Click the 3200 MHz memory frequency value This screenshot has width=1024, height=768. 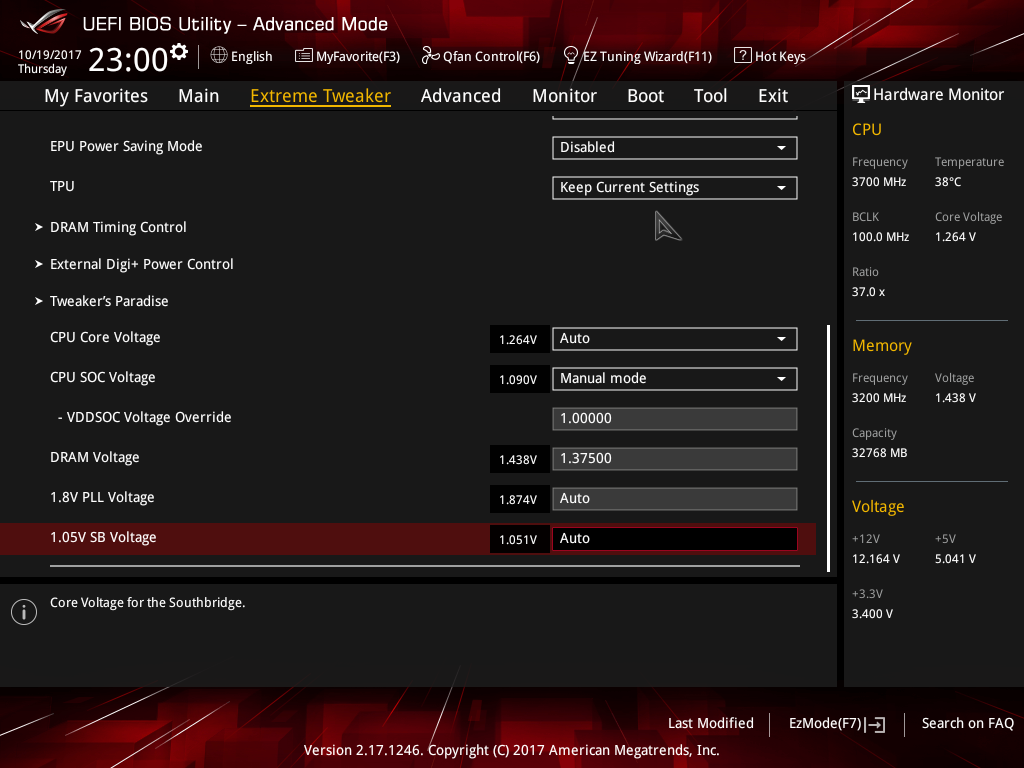pyautogui.click(x=879, y=398)
